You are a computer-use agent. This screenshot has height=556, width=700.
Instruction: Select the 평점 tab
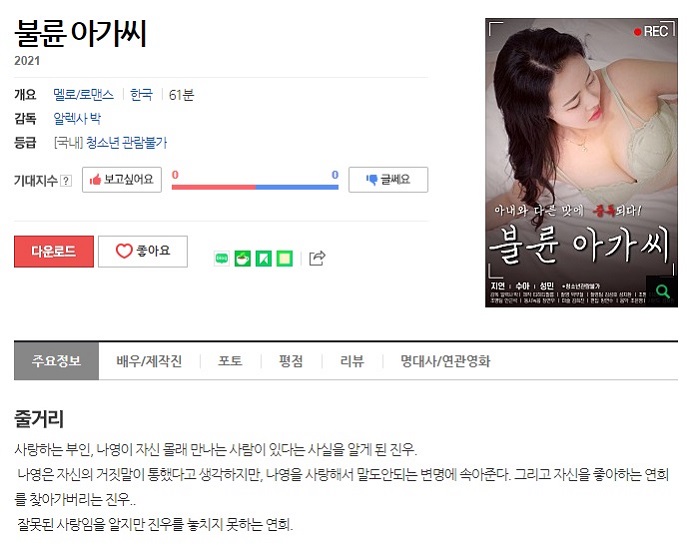point(291,361)
